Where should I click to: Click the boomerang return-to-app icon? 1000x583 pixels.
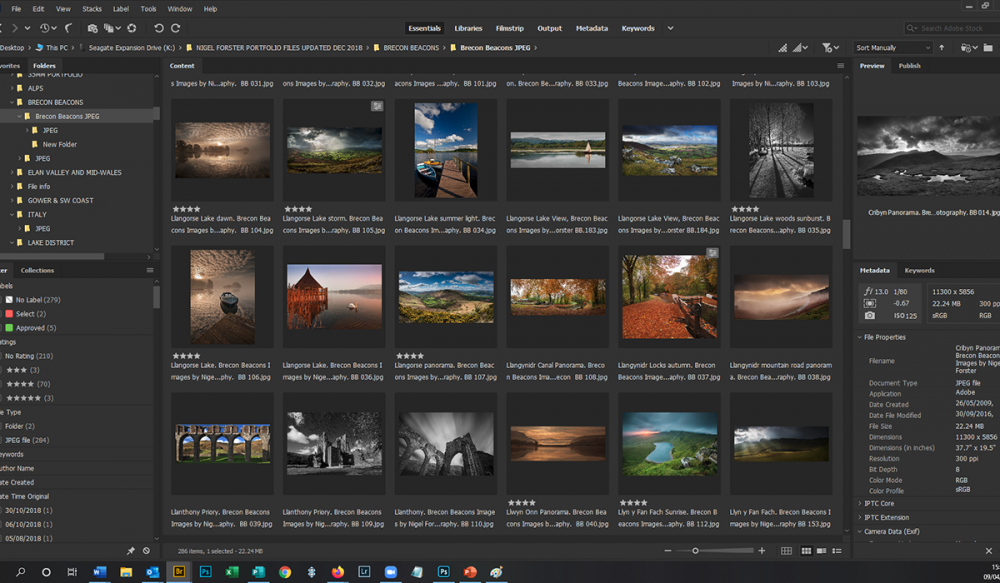(x=68, y=28)
